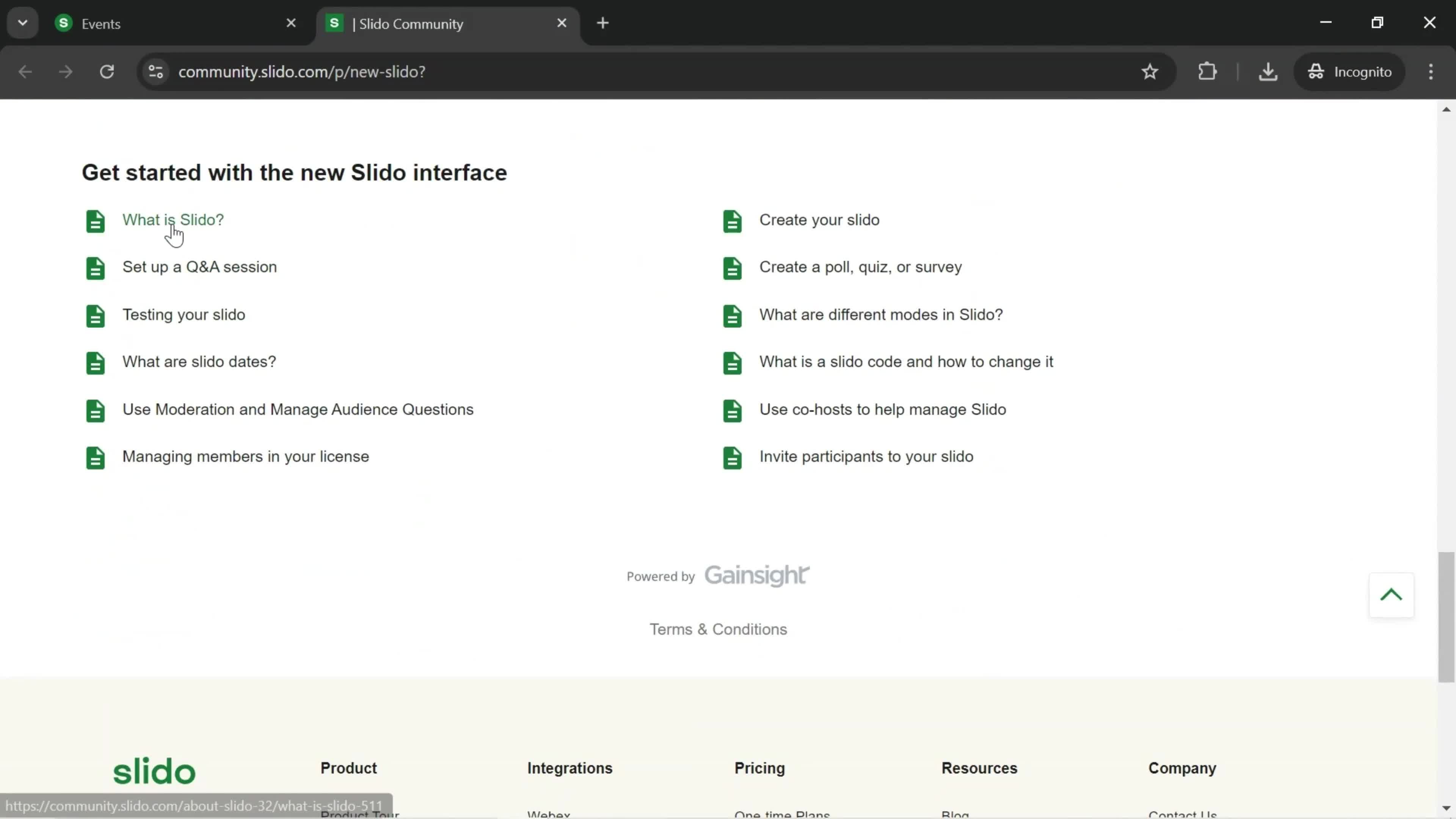Click the Resources footer heading

(979, 769)
